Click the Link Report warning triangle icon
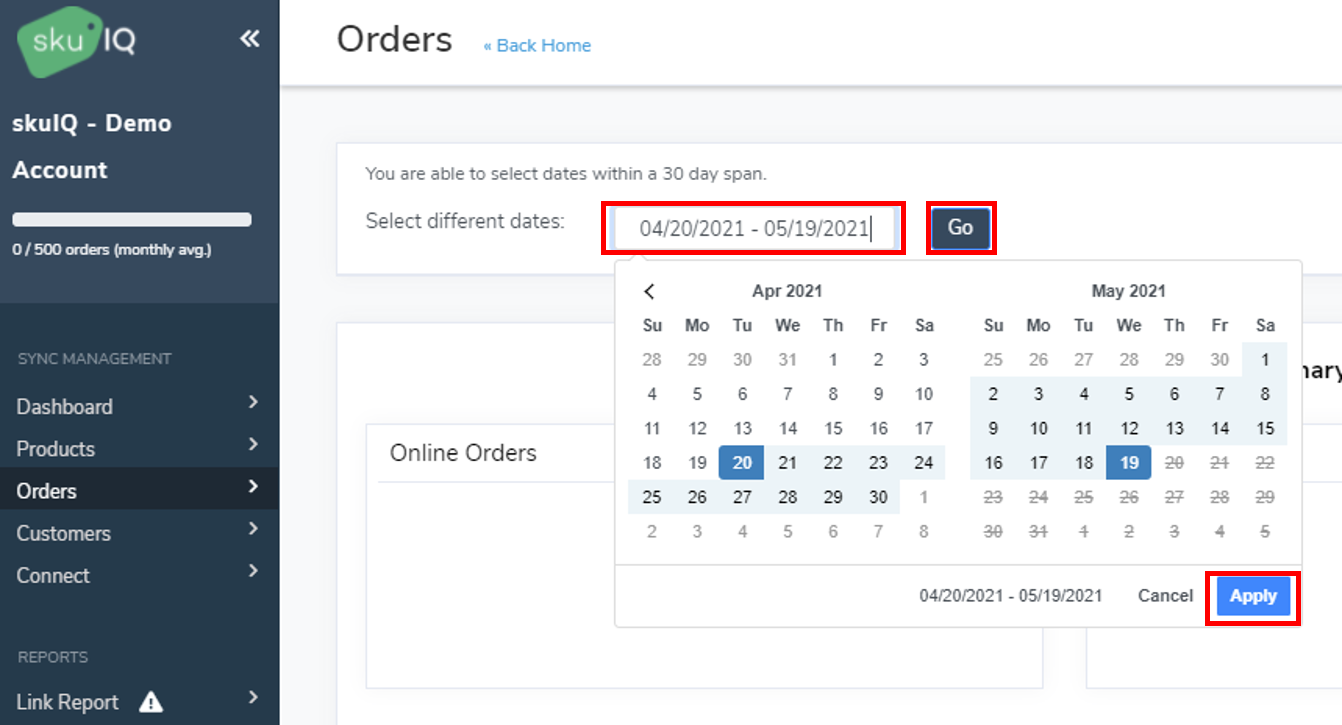This screenshot has width=1342, height=725. [x=151, y=702]
